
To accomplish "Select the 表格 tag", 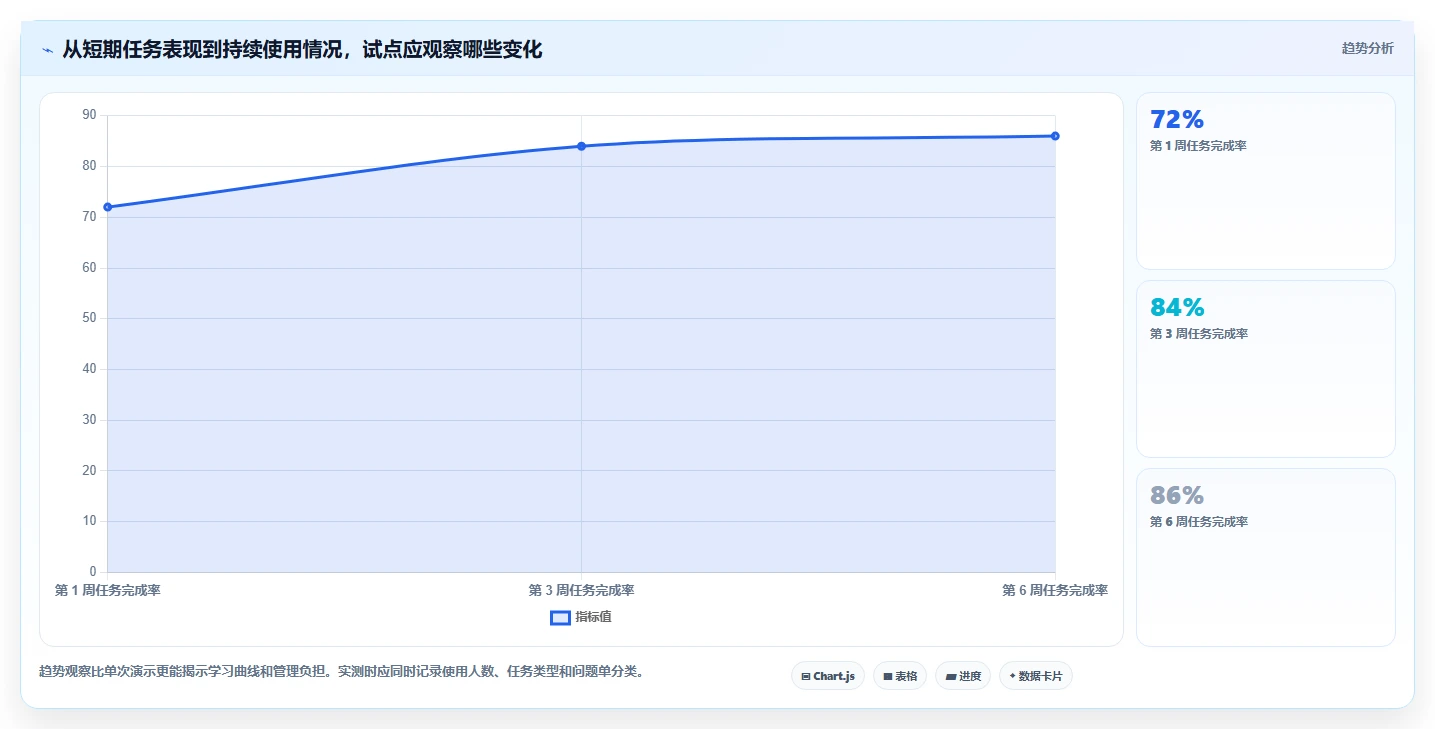I will (x=900, y=676).
